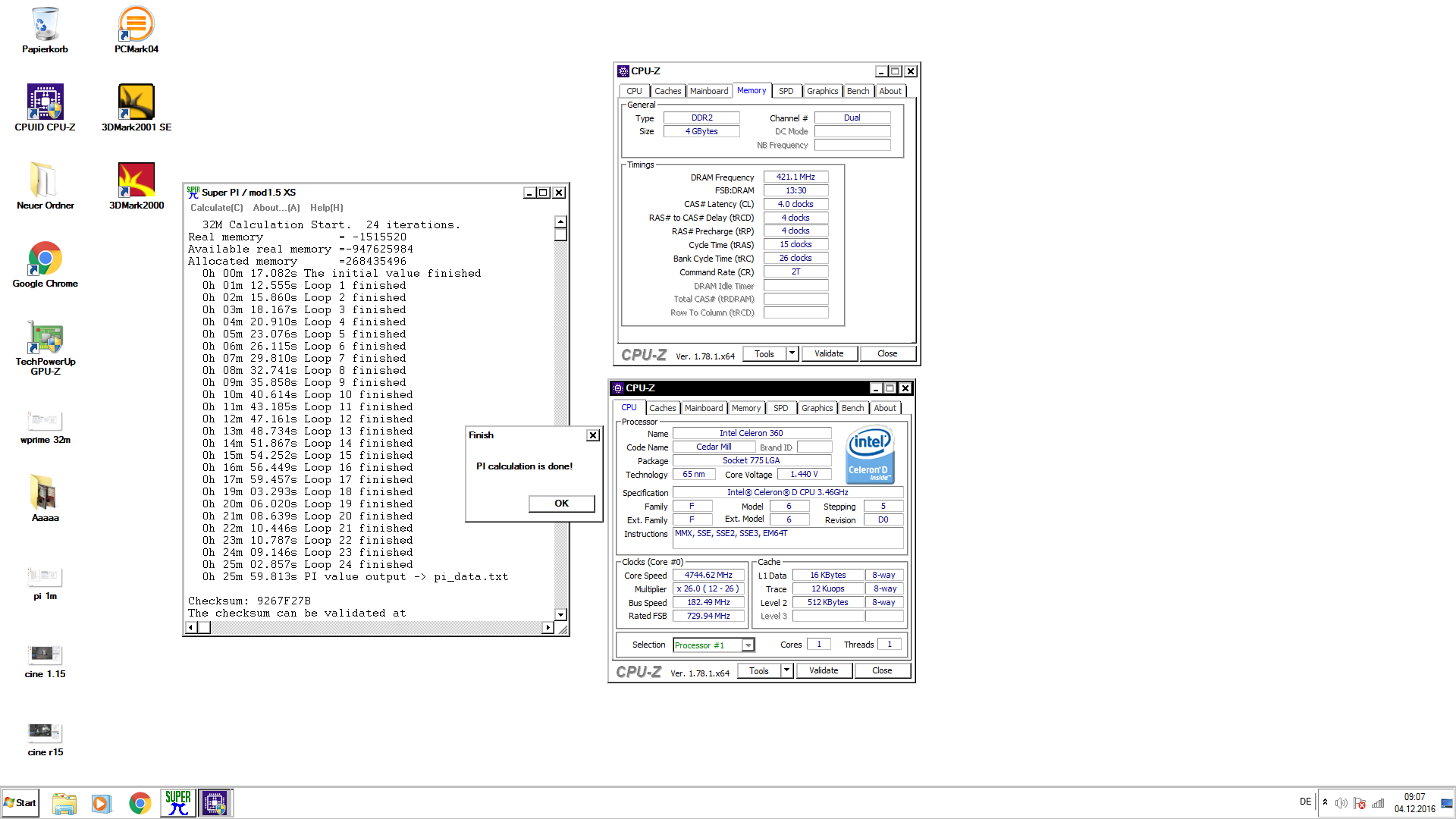Click Tools button in upper CPU-Z window
Image resolution: width=1456 pixels, height=819 pixels.
click(764, 354)
